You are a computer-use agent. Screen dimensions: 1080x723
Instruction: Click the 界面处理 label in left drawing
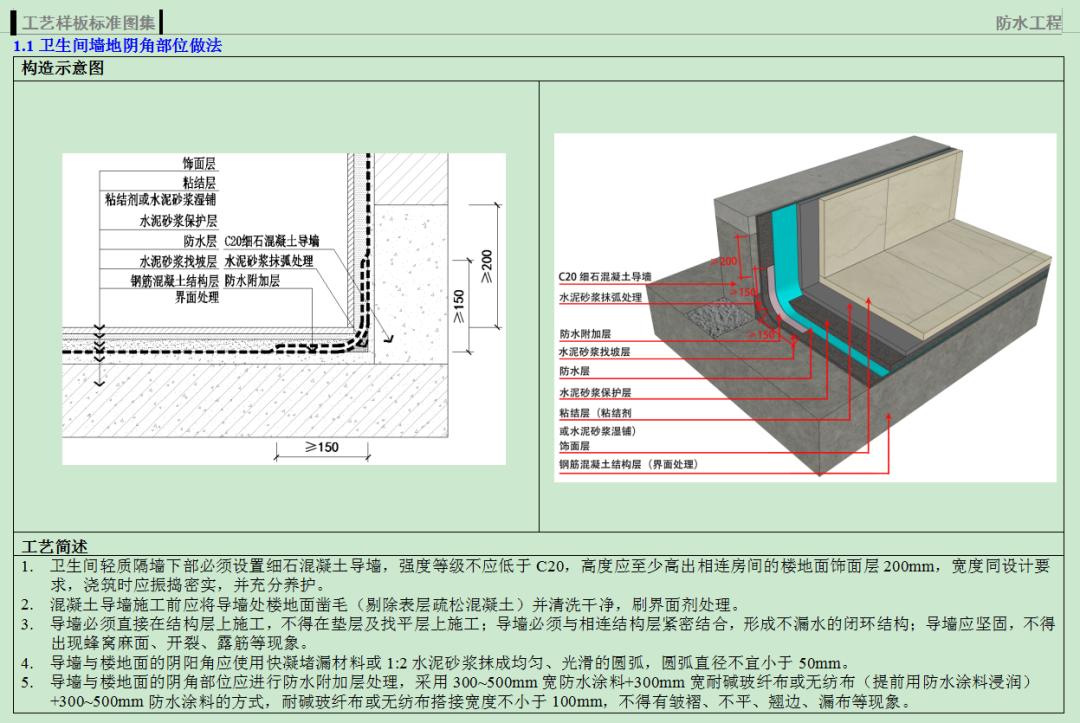coord(197,295)
